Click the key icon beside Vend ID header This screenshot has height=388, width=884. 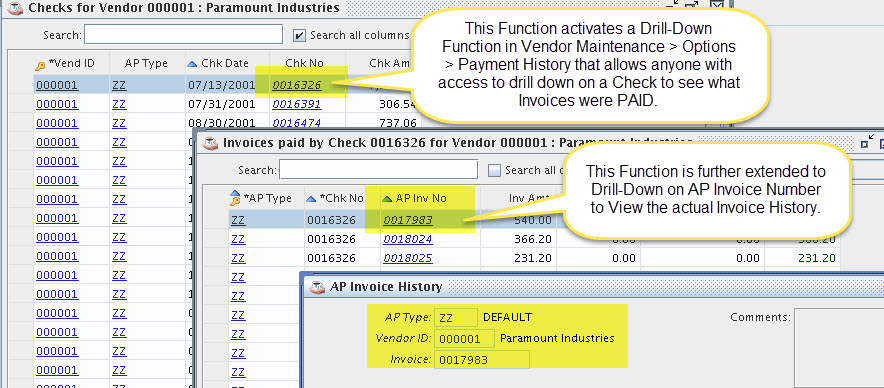(x=40, y=65)
